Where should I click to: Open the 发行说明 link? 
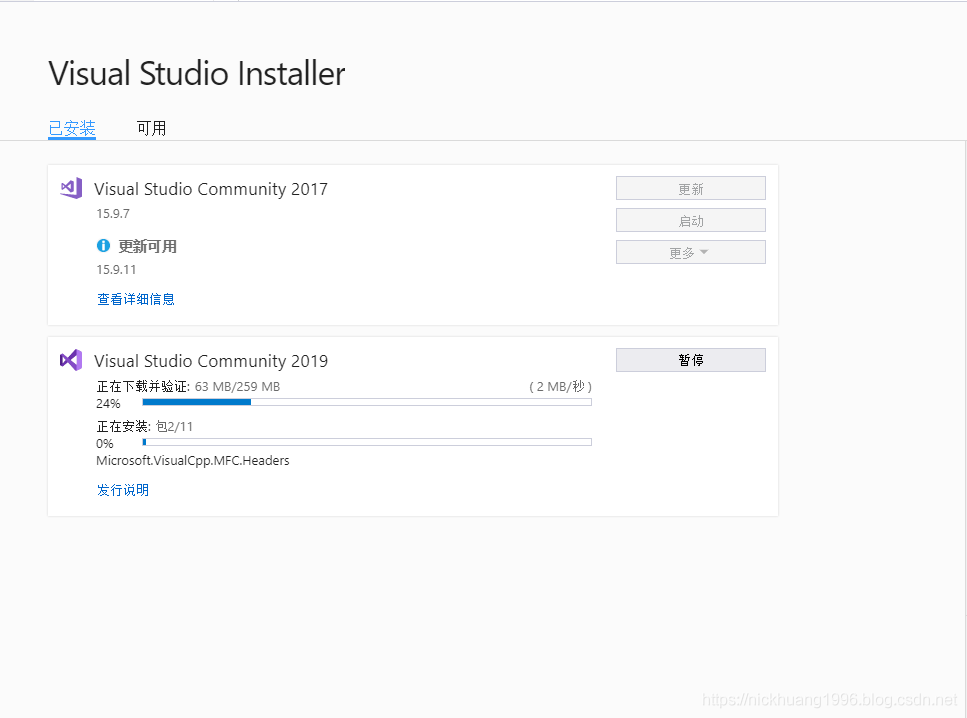pyautogui.click(x=123, y=490)
